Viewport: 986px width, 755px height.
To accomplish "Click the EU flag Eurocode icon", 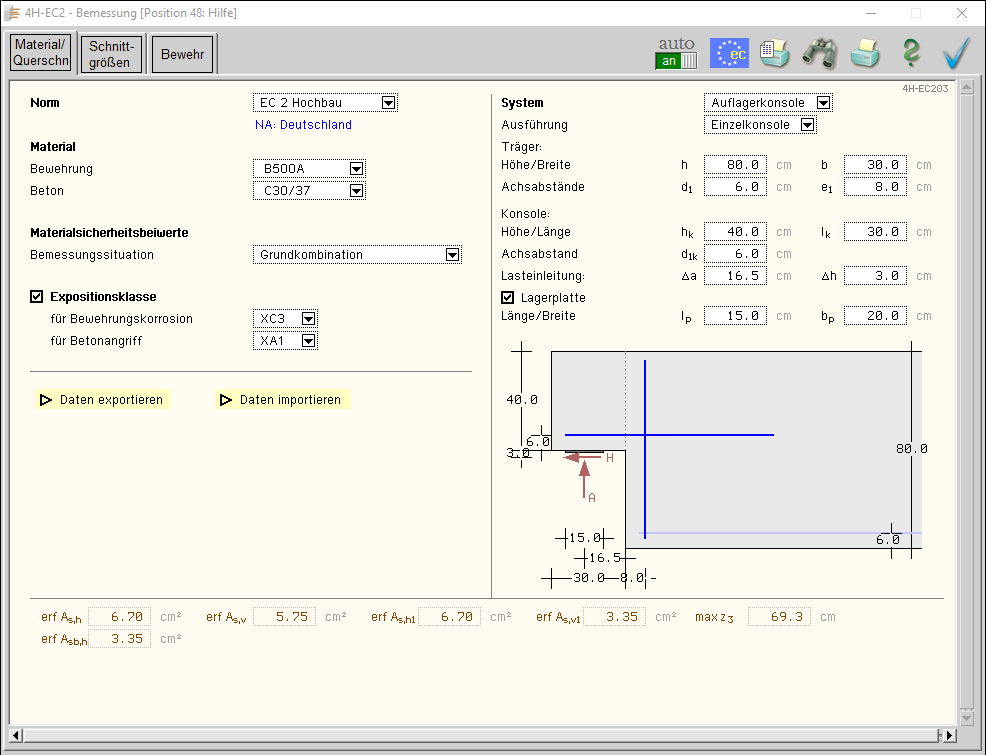I will [x=729, y=53].
